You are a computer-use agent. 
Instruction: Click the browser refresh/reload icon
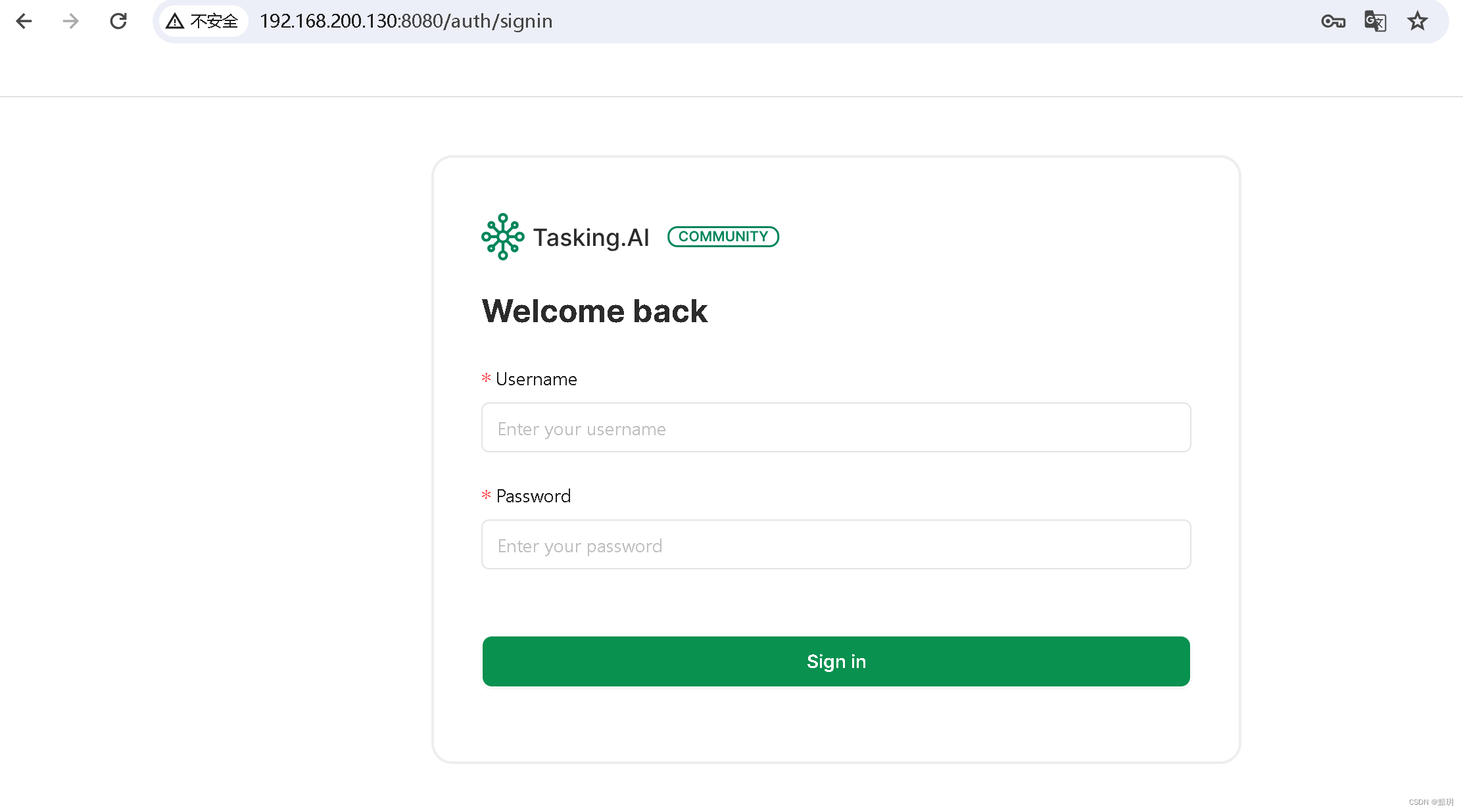[x=117, y=21]
